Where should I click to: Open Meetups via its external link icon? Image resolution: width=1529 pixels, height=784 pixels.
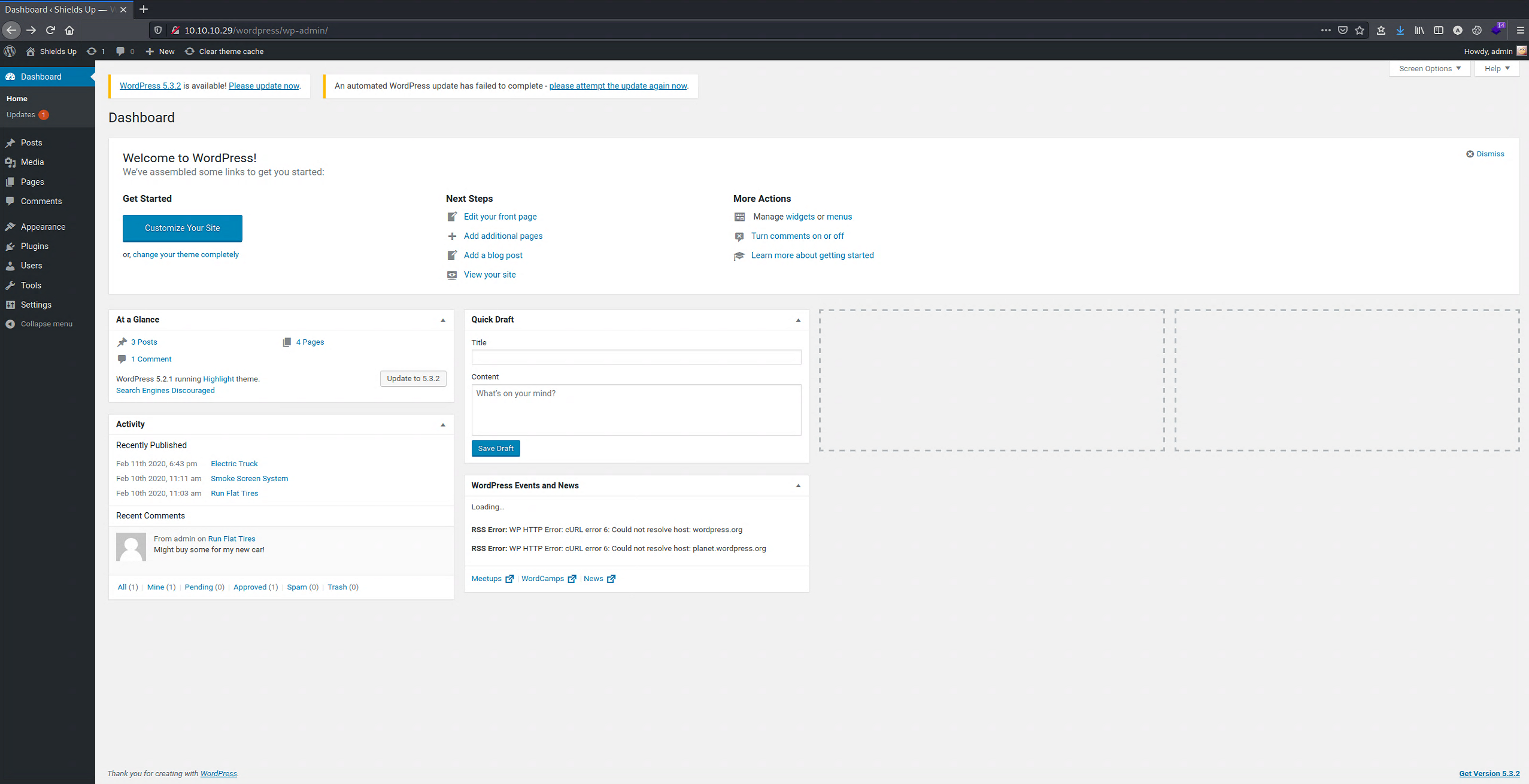coord(509,578)
